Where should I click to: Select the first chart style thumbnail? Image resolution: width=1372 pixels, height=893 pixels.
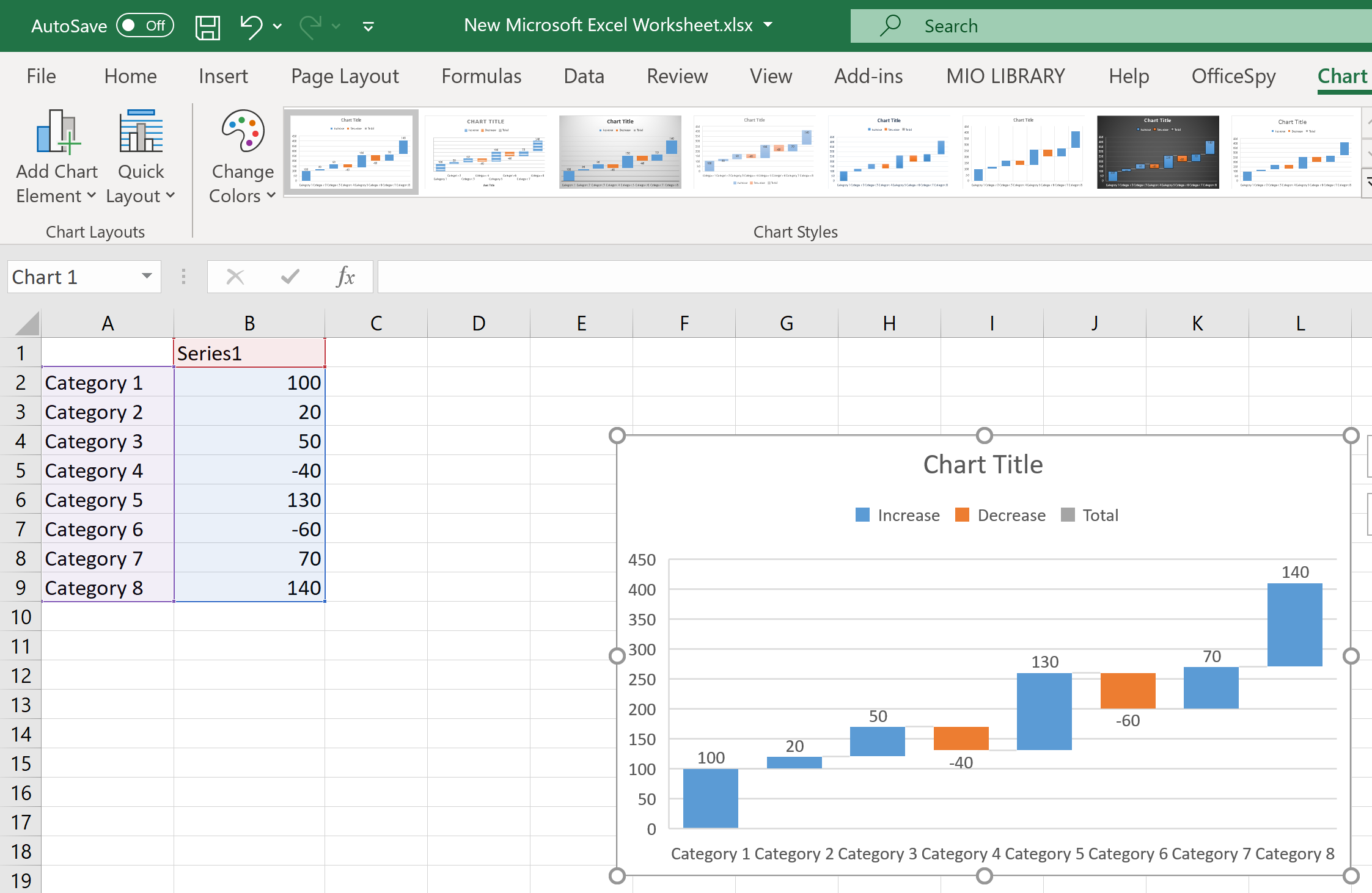pos(351,151)
